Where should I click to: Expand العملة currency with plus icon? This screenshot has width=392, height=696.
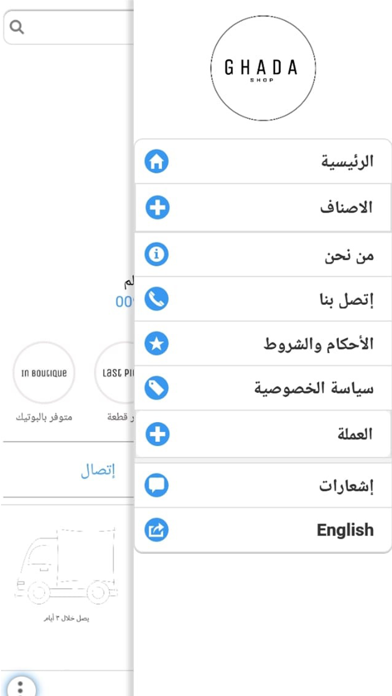(158, 434)
